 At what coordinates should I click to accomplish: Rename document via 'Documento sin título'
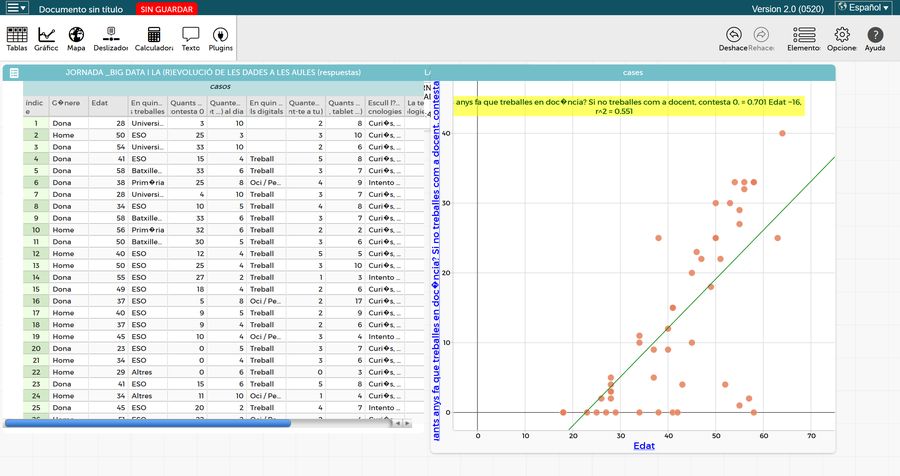(x=81, y=8)
